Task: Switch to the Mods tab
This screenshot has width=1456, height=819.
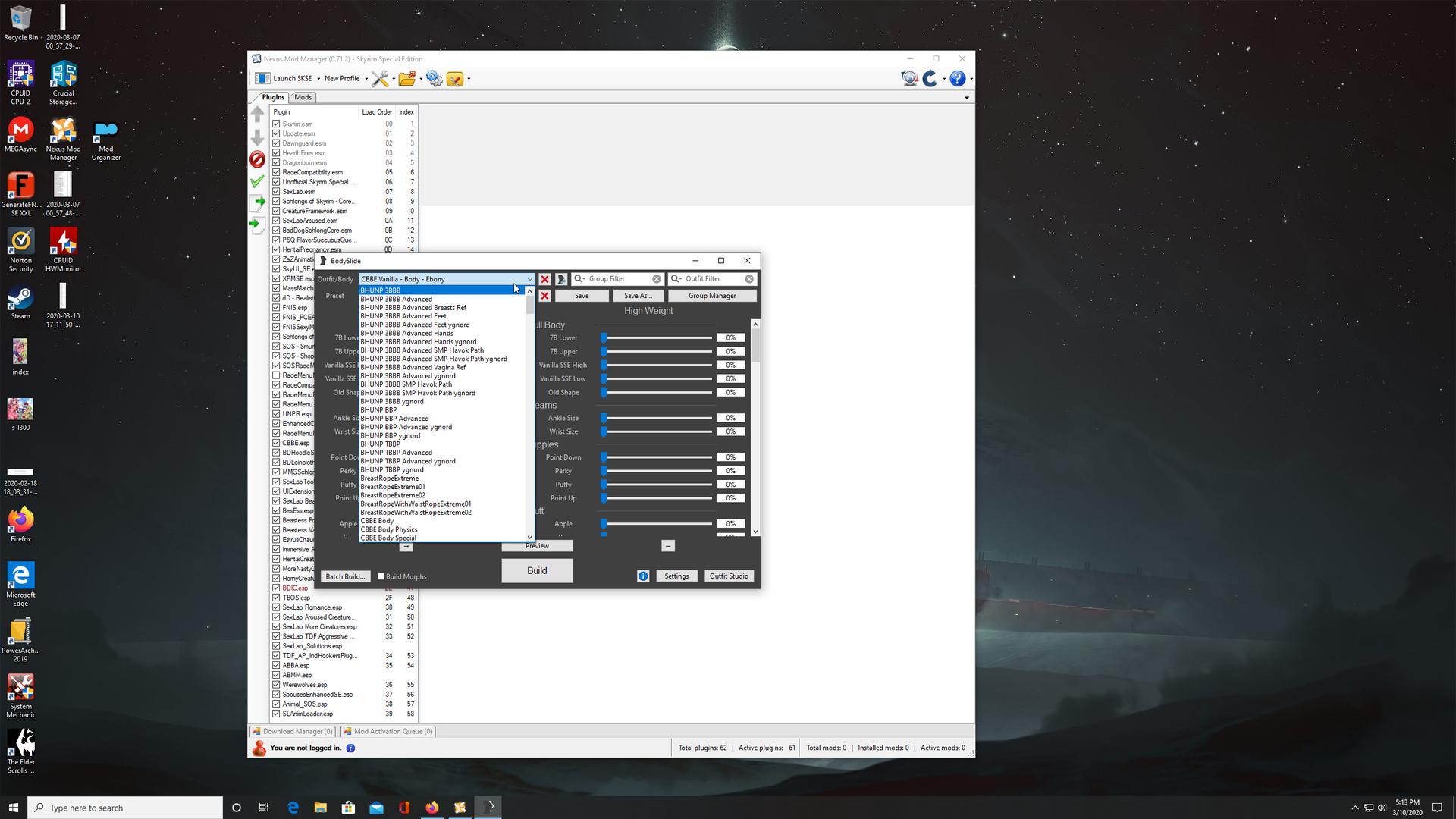Action: pyautogui.click(x=303, y=97)
